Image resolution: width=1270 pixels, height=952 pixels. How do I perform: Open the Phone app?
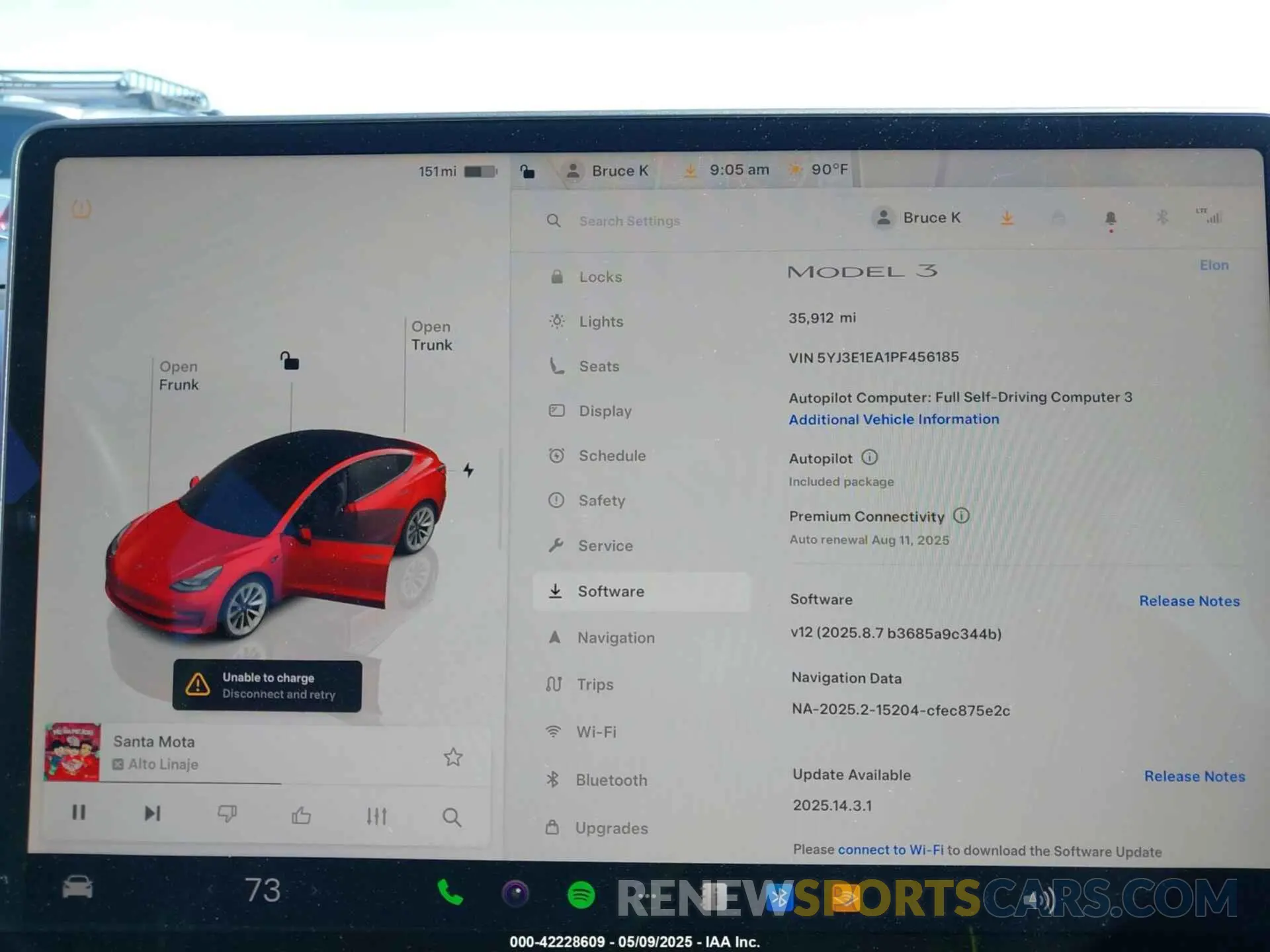click(450, 892)
